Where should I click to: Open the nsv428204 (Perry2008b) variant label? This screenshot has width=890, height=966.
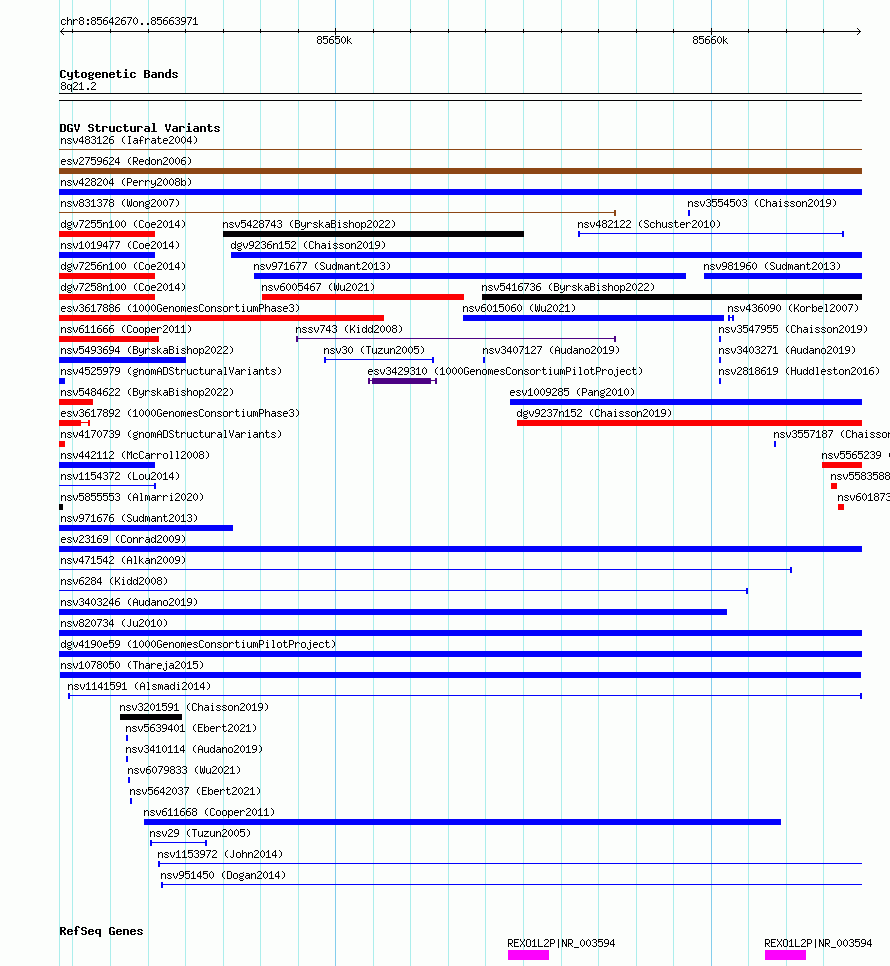tap(126, 182)
